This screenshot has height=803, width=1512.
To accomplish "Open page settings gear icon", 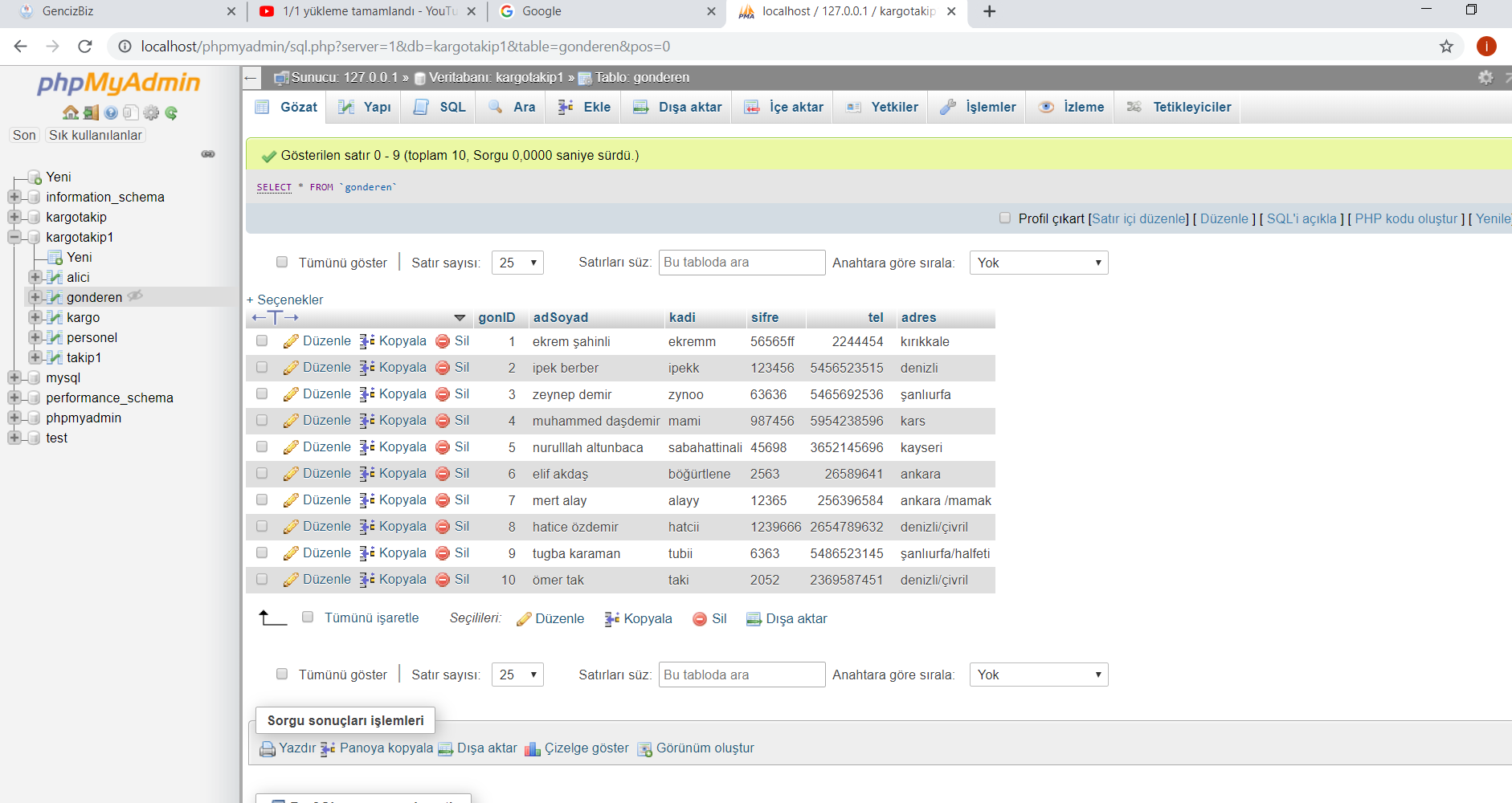I will [x=1485, y=77].
